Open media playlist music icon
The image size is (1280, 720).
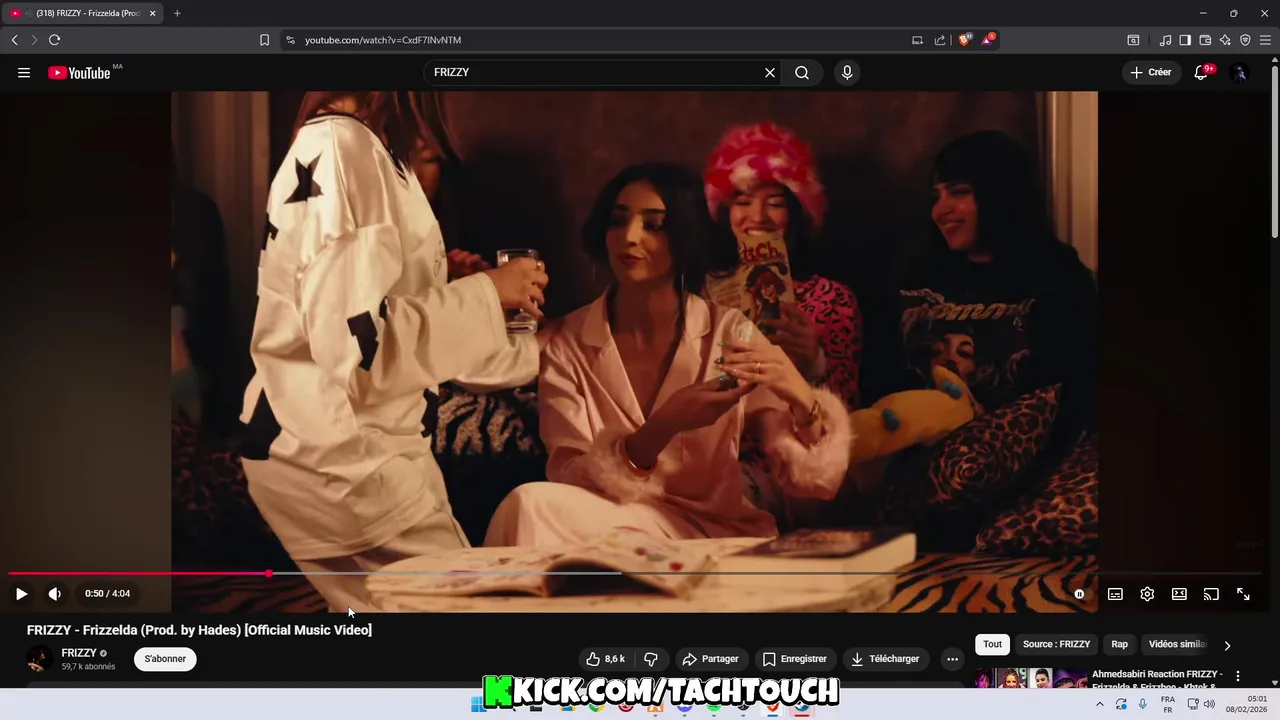(x=1165, y=40)
